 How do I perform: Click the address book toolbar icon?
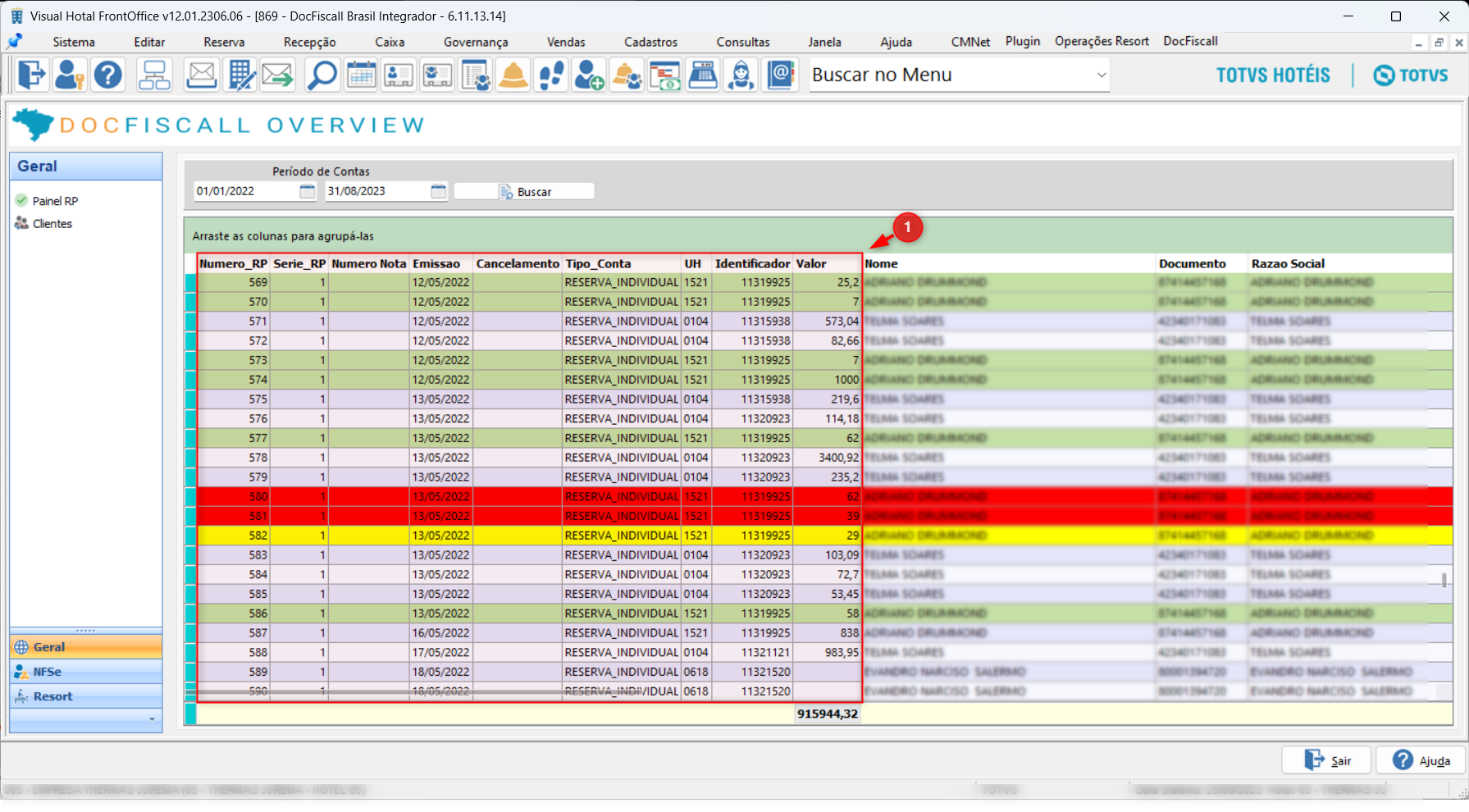(781, 75)
